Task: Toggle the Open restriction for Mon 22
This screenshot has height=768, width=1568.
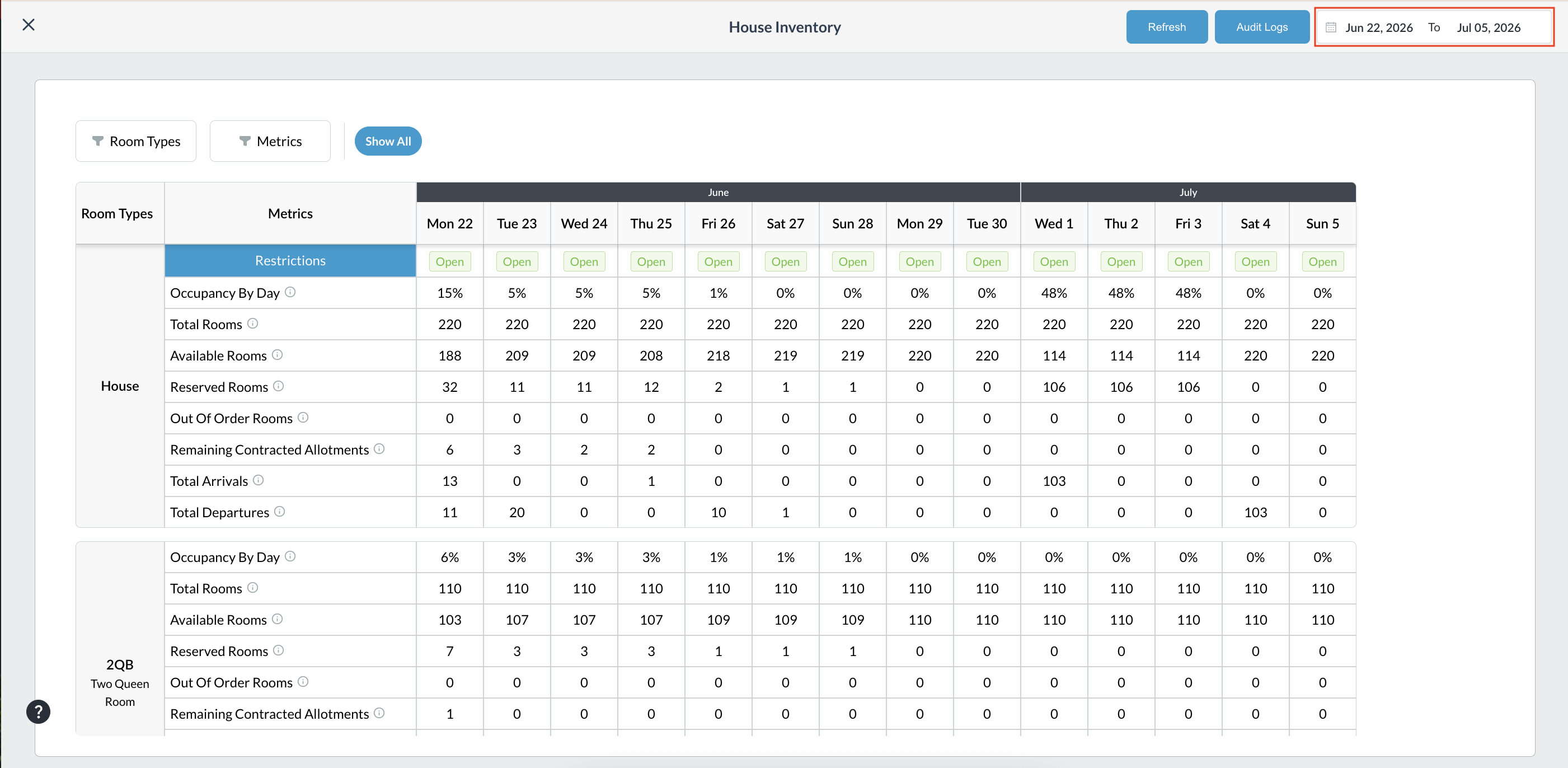Action: 450,262
